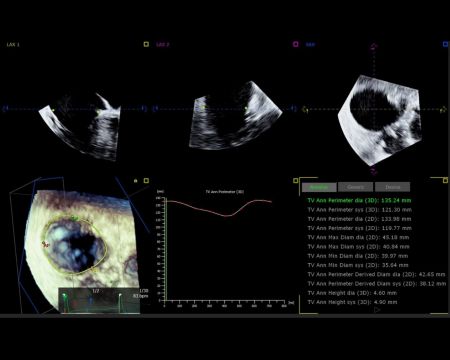
Task: Click the blue plane handle right of LAX 1
Action: tap(144, 109)
